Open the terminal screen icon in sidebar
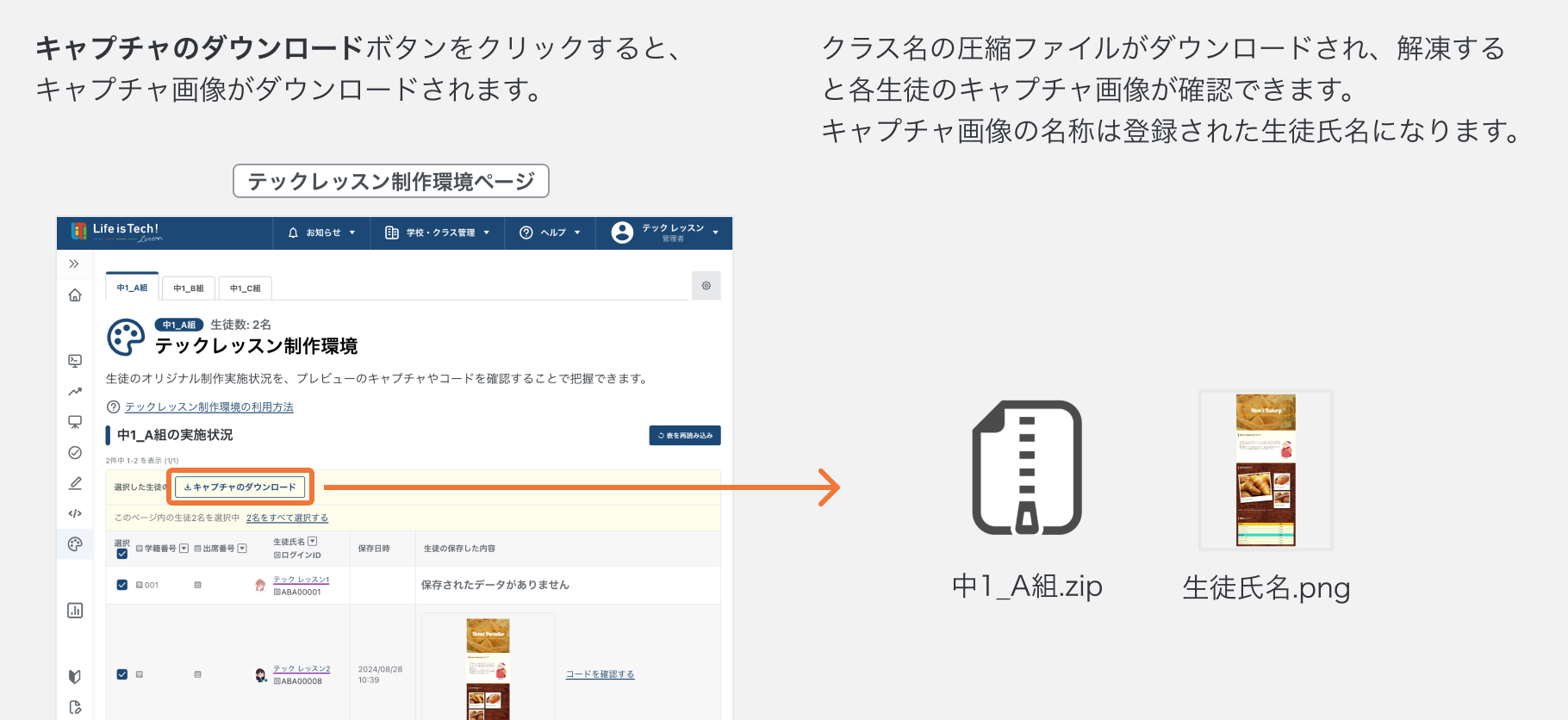 coord(75,361)
